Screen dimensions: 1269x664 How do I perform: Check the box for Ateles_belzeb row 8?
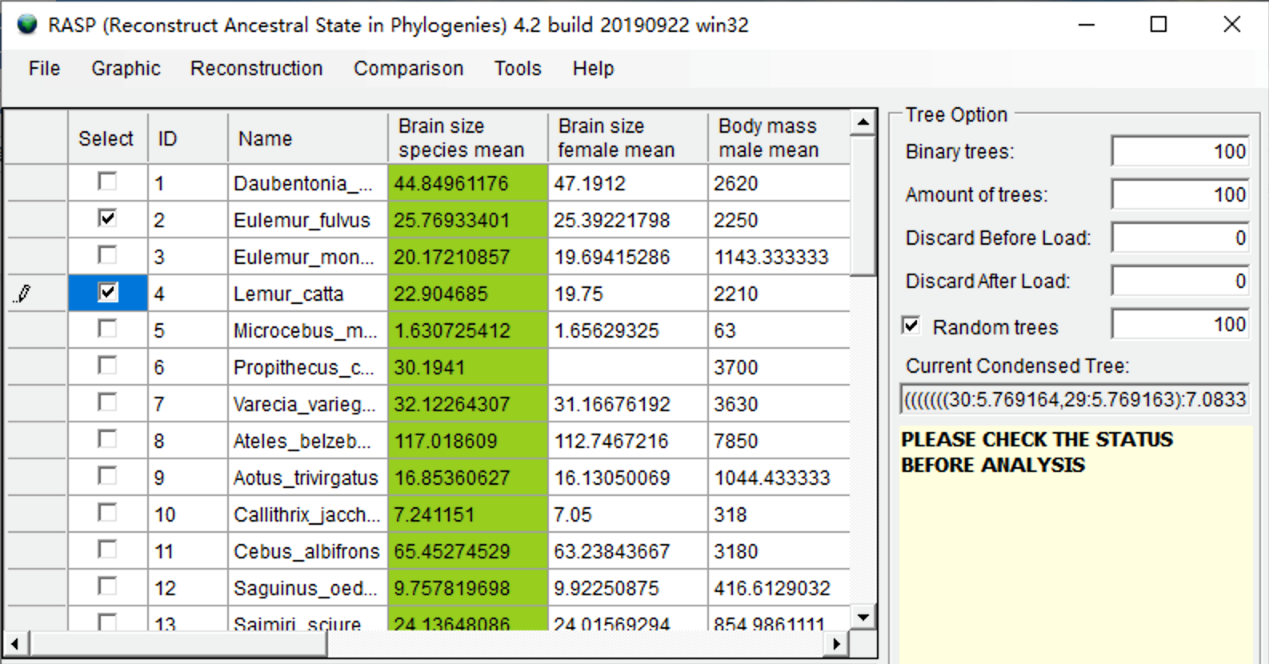pyautogui.click(x=107, y=438)
